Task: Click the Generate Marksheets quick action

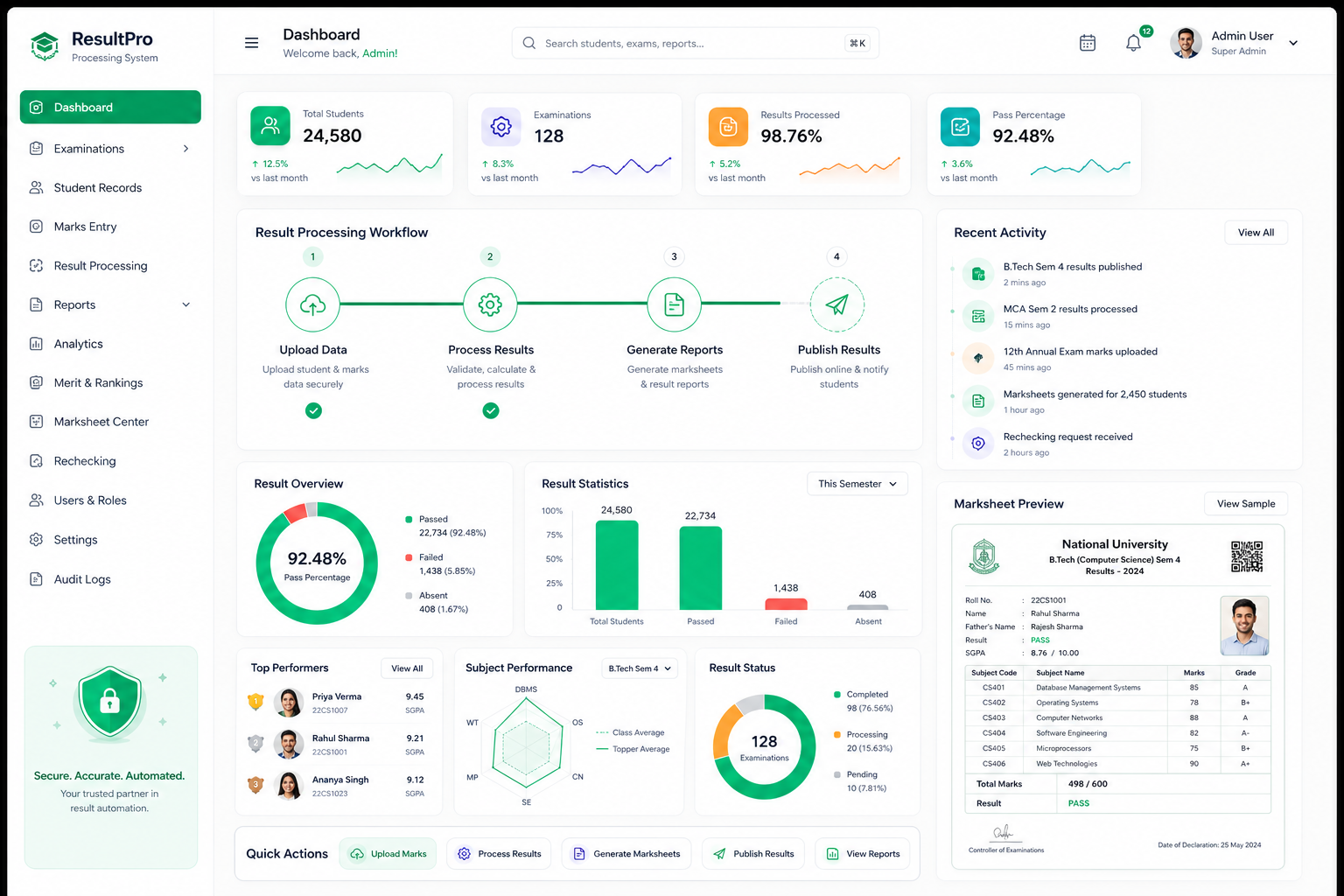Action: pos(626,854)
